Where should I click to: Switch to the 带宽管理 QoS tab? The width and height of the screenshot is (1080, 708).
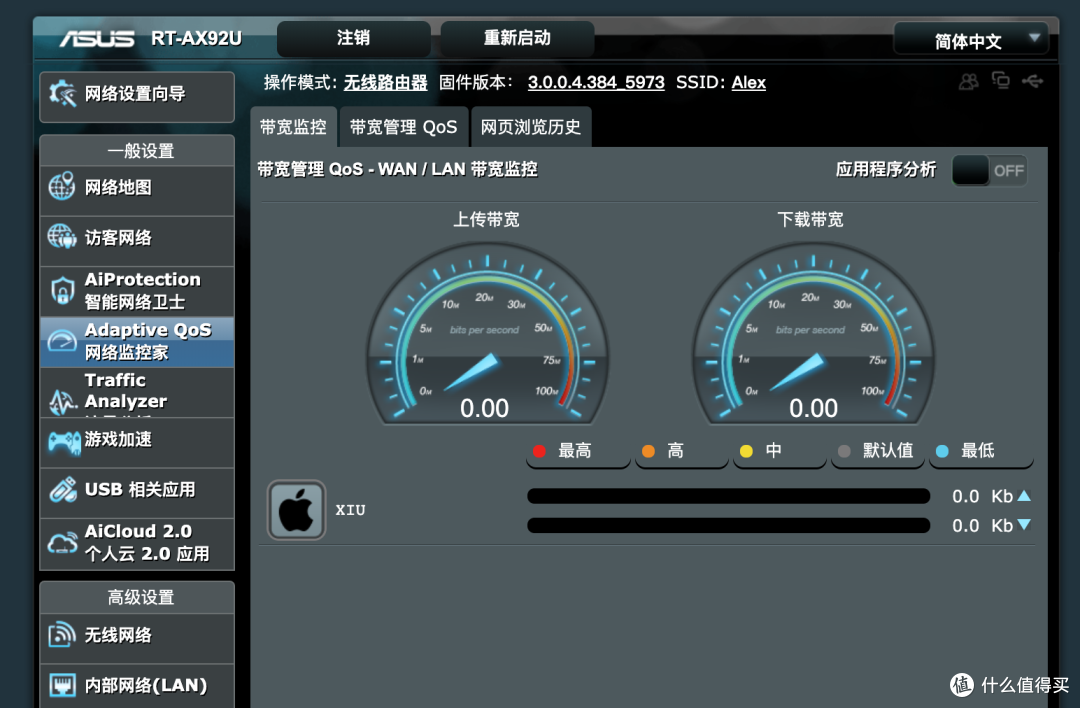click(x=404, y=127)
